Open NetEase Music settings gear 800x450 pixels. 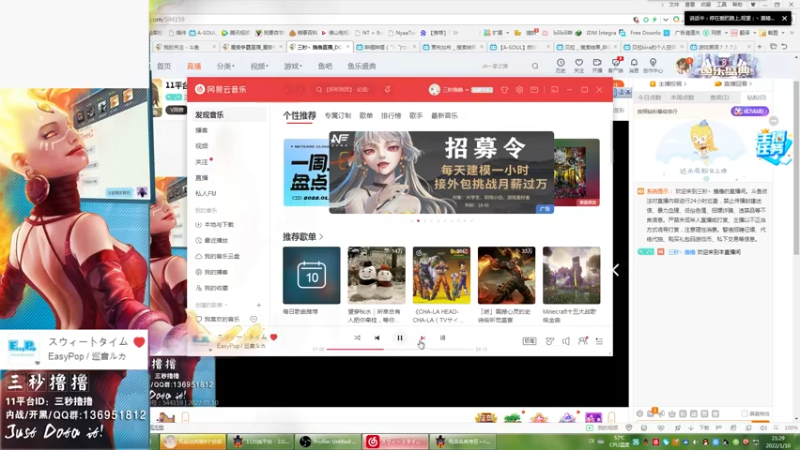[519, 90]
